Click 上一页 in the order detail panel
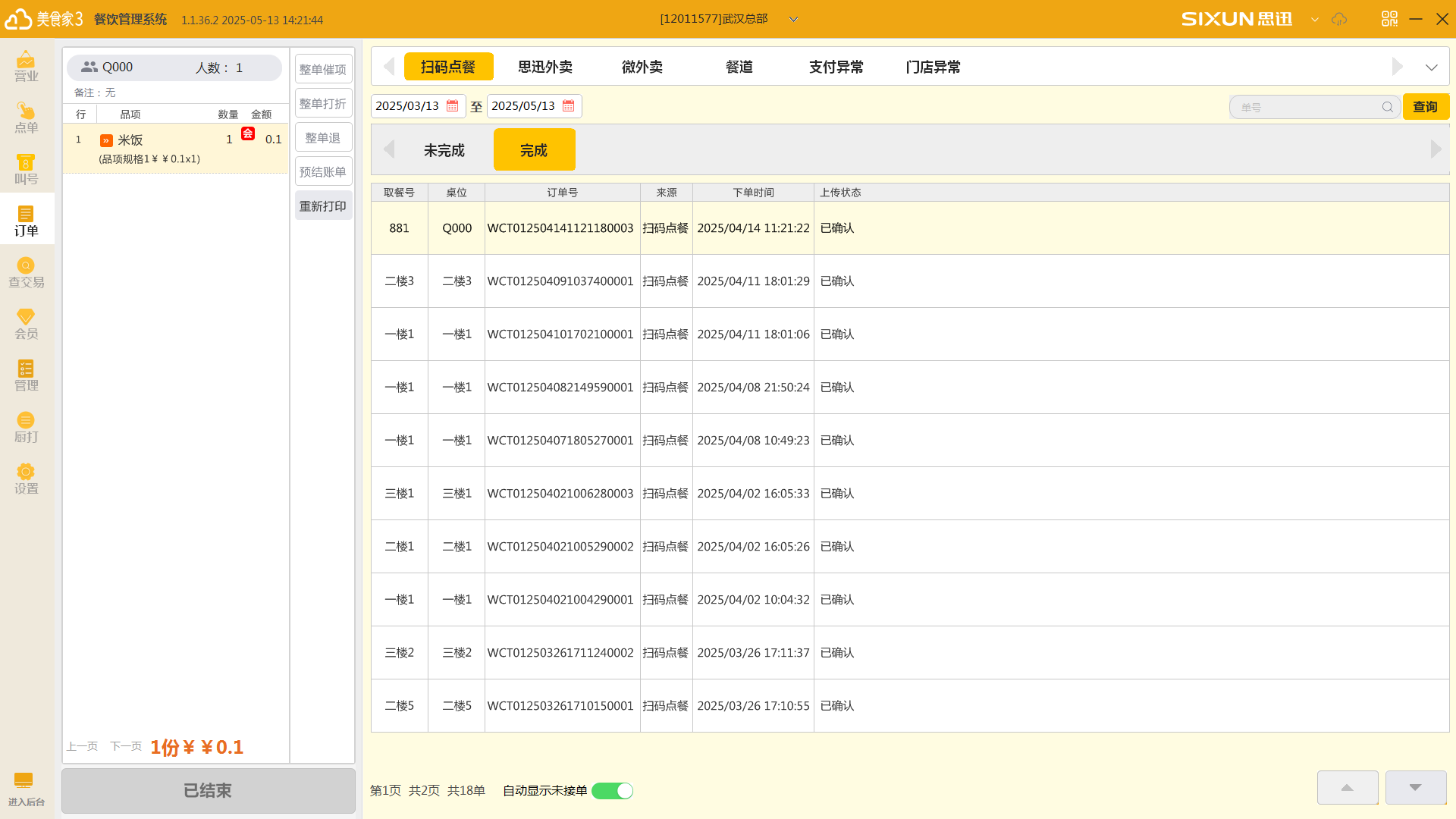The width and height of the screenshot is (1456, 819). tap(82, 747)
